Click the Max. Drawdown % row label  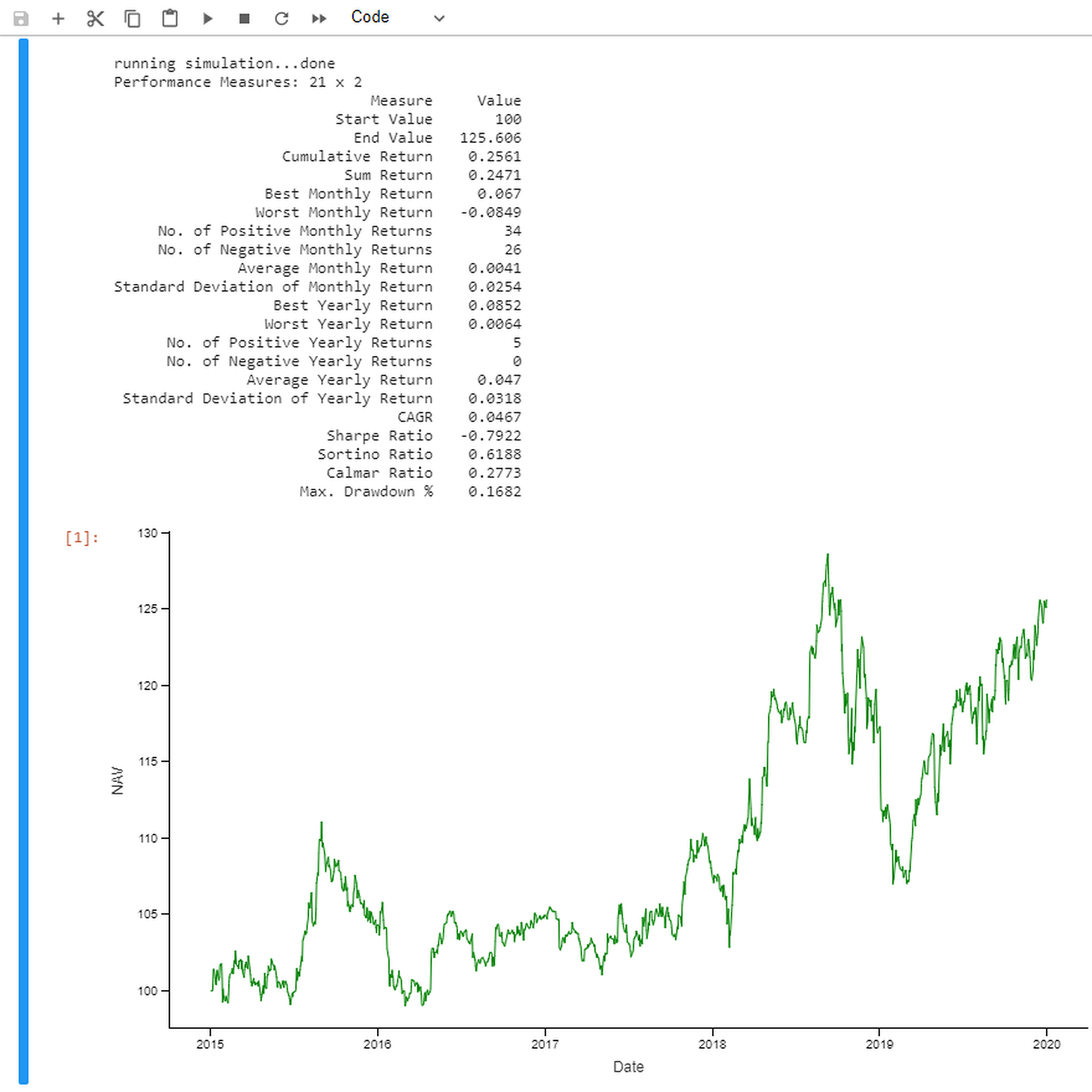click(x=366, y=492)
